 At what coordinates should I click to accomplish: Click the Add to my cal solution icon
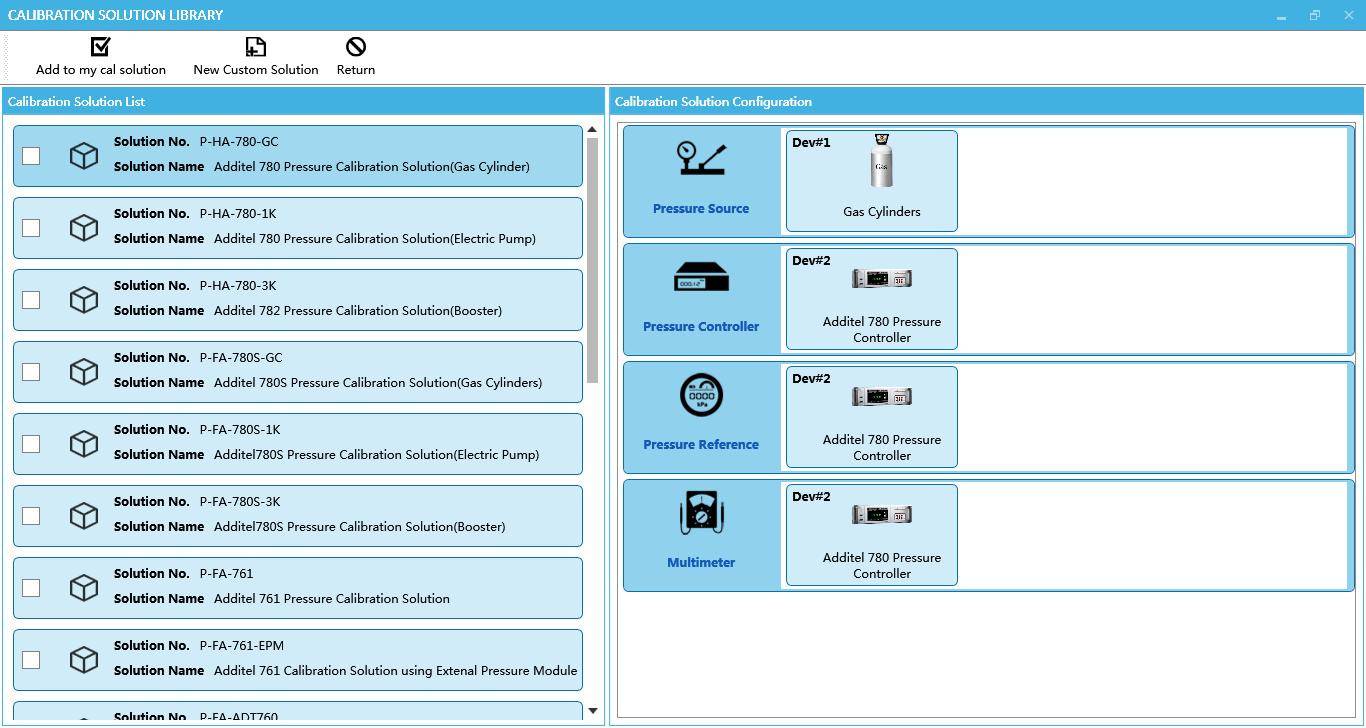click(x=101, y=46)
